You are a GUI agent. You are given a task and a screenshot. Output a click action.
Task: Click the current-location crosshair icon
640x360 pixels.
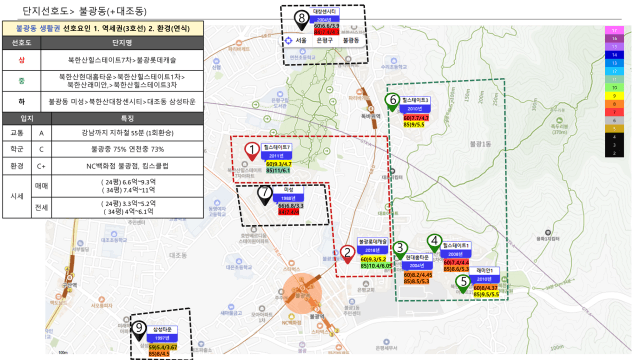(x=289, y=40)
